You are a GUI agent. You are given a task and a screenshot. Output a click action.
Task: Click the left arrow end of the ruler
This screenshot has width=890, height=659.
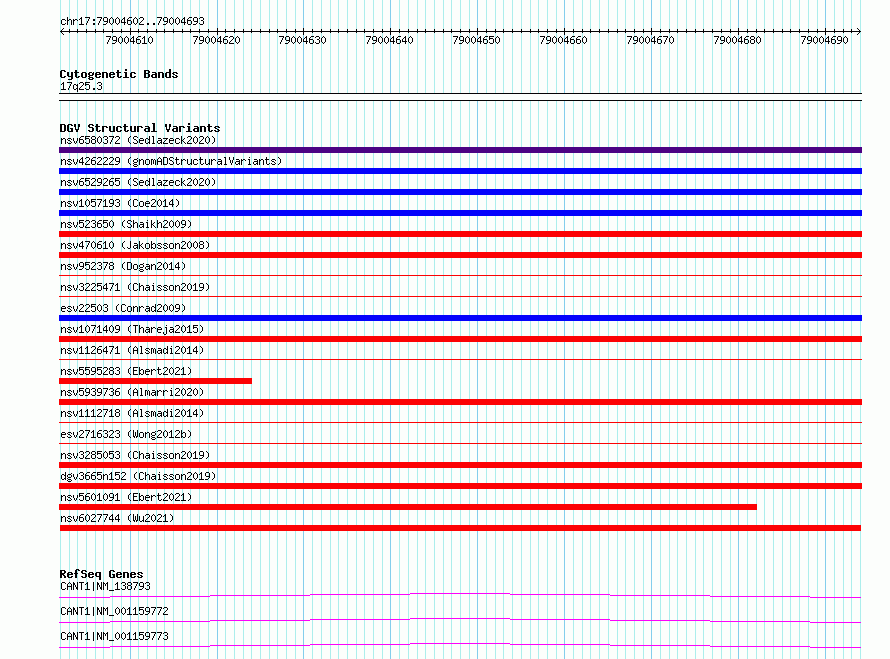tap(62, 32)
